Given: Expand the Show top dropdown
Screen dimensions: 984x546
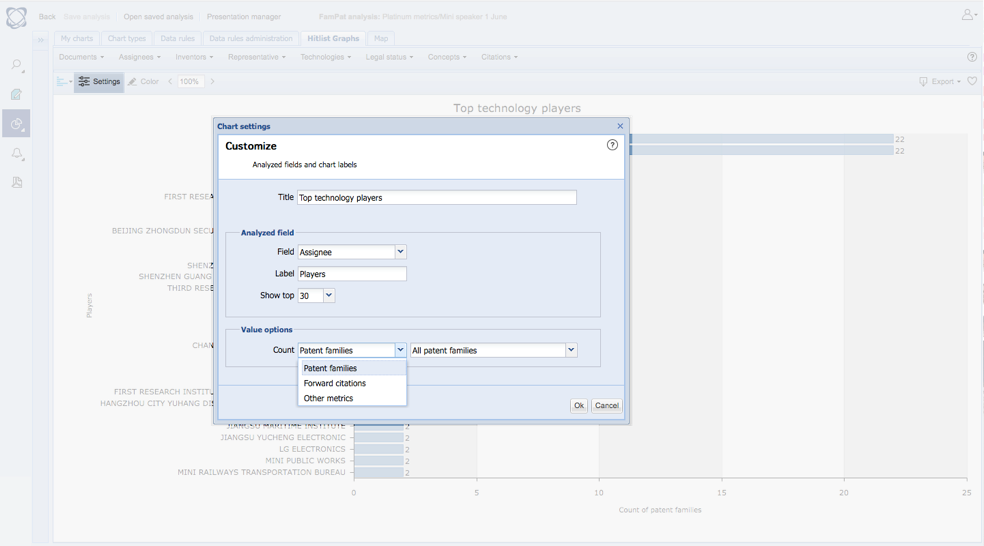Looking at the screenshot, I should click(x=328, y=295).
